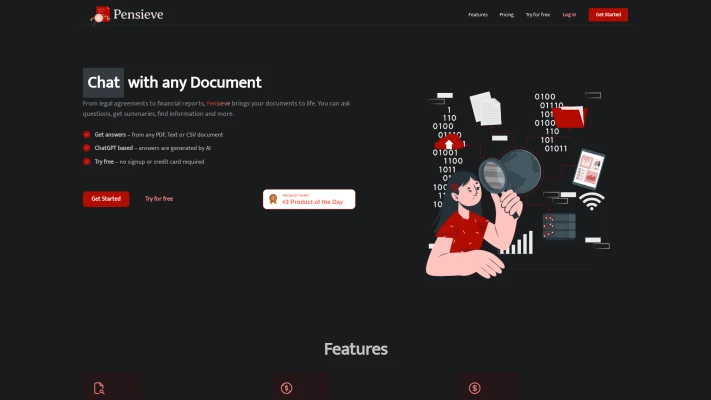
Task: Click the hero Get Started button
Action: (106, 199)
